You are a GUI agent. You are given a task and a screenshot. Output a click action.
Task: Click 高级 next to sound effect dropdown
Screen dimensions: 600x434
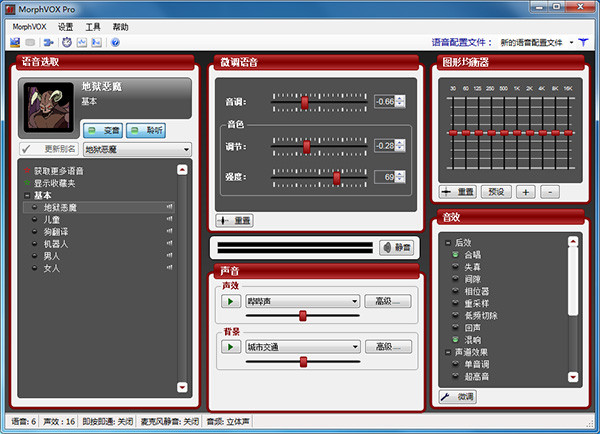pos(388,301)
